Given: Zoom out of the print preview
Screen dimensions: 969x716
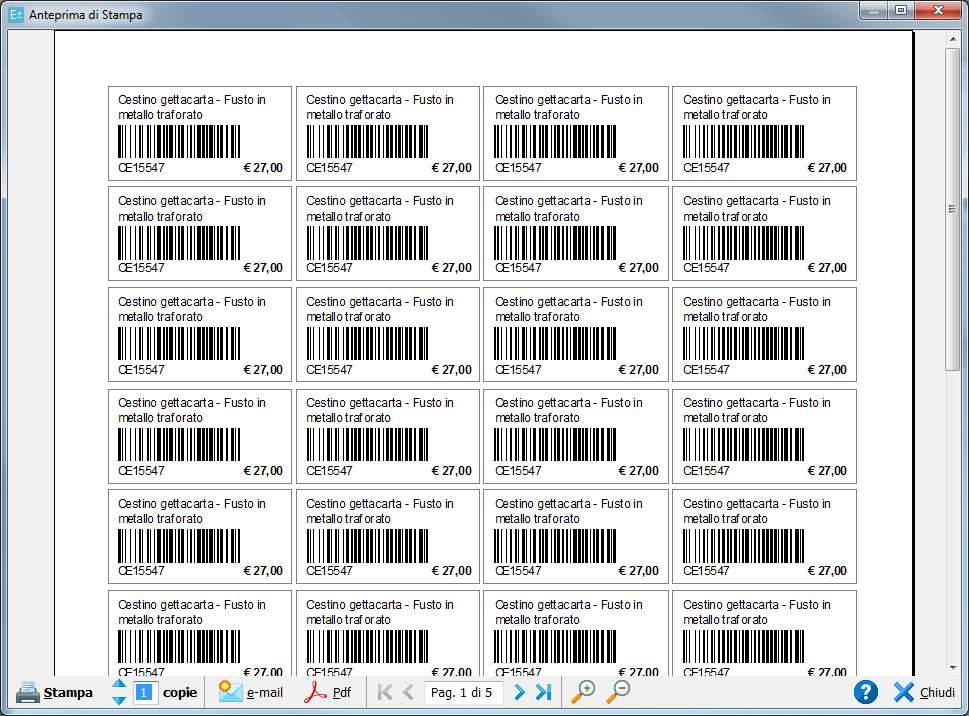Looking at the screenshot, I should pyautogui.click(x=618, y=692).
